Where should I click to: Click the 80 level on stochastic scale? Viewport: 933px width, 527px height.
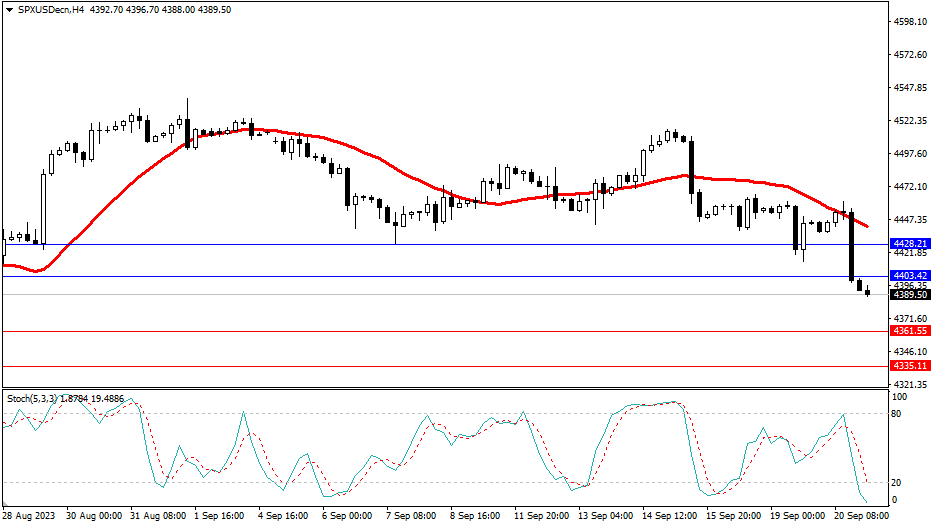pos(898,413)
